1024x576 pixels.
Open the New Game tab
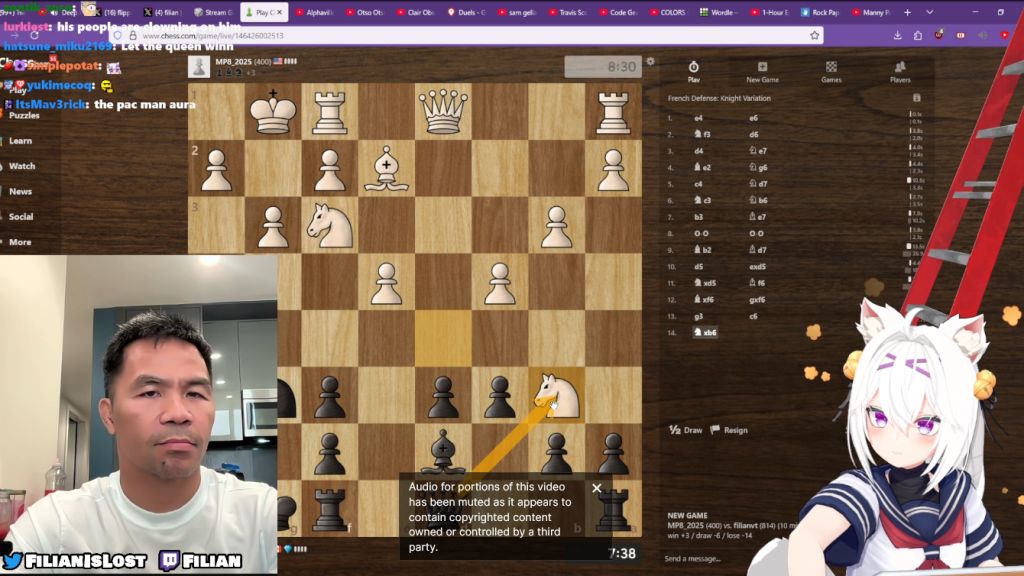click(x=762, y=72)
